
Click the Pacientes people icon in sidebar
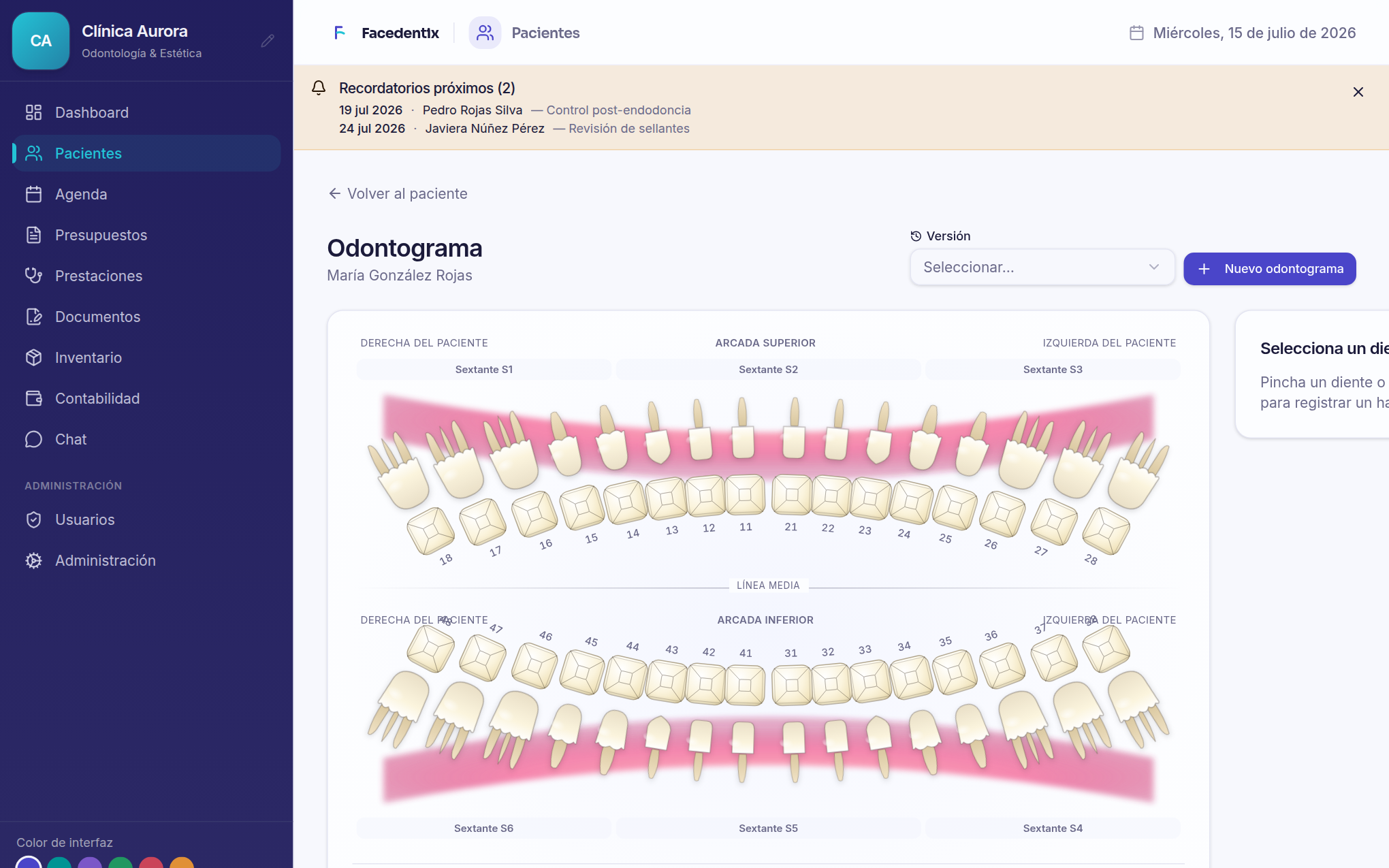pyautogui.click(x=33, y=153)
